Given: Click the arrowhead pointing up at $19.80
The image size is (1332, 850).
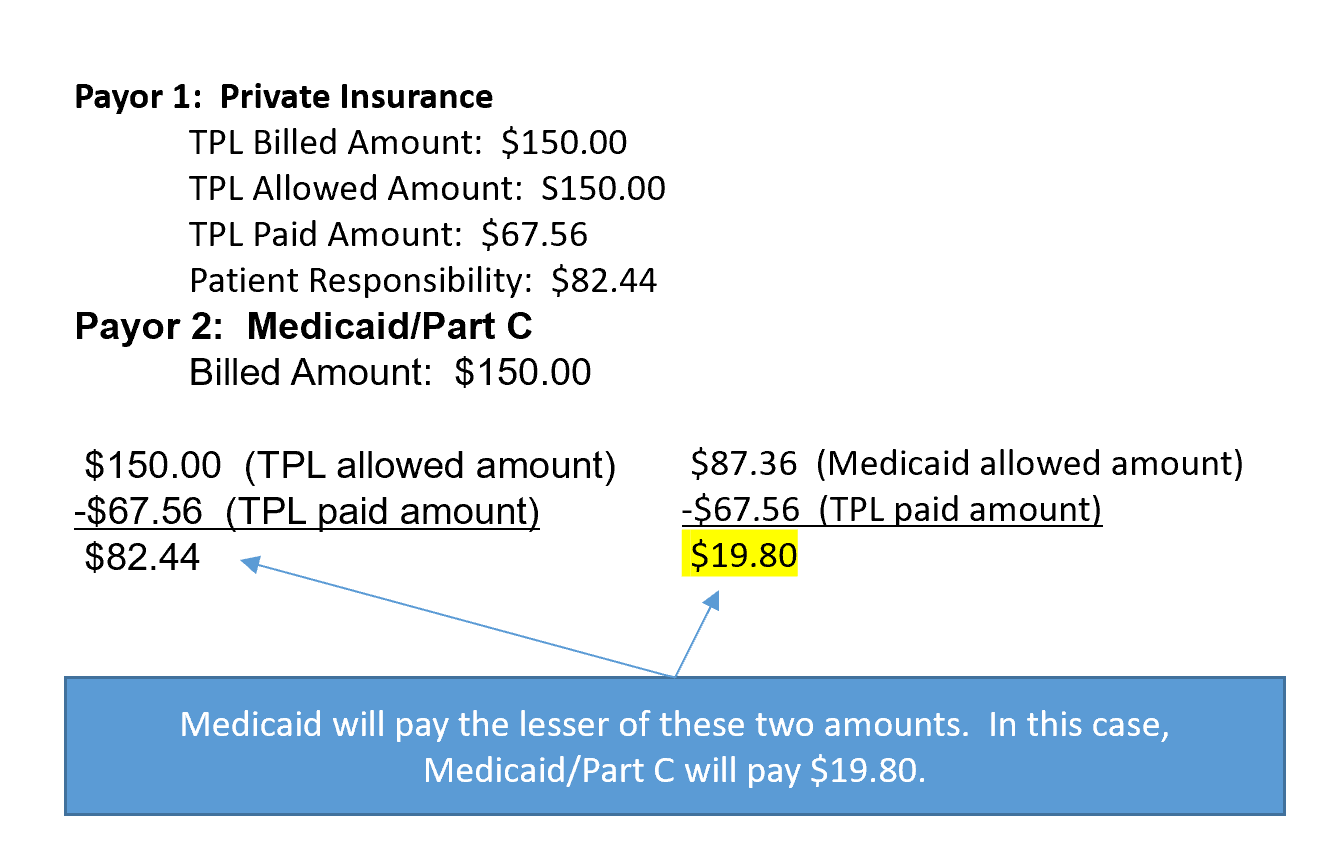Looking at the screenshot, I should (713, 598).
